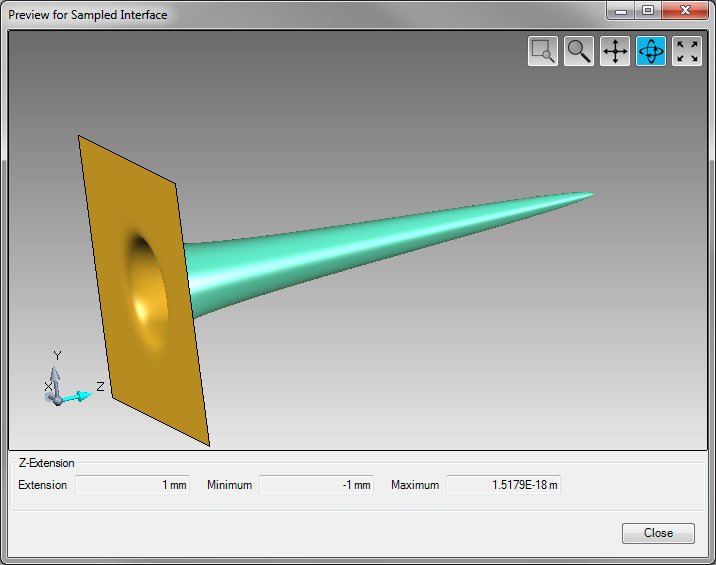Viewport: 716px width, 565px height.
Task: Click the Close button
Action: coord(658,533)
